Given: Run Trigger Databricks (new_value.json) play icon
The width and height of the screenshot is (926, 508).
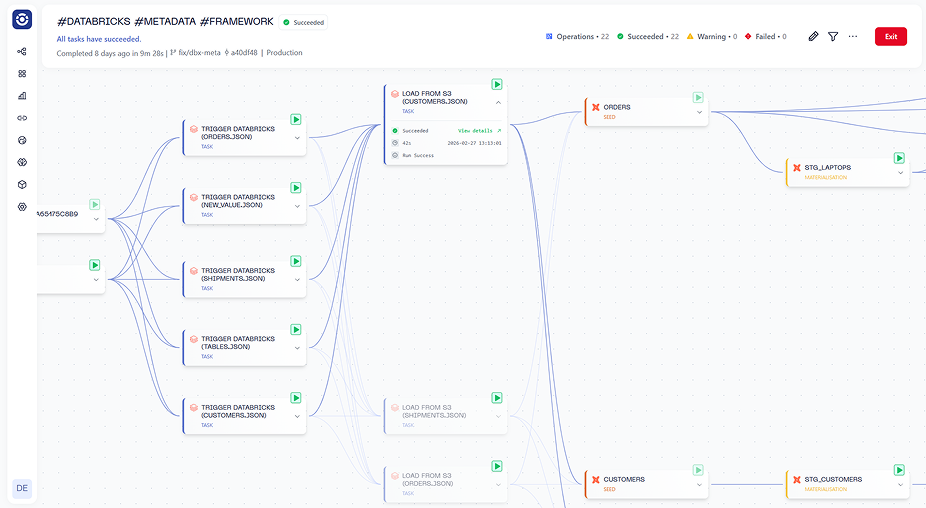Looking at the screenshot, I should [296, 188].
